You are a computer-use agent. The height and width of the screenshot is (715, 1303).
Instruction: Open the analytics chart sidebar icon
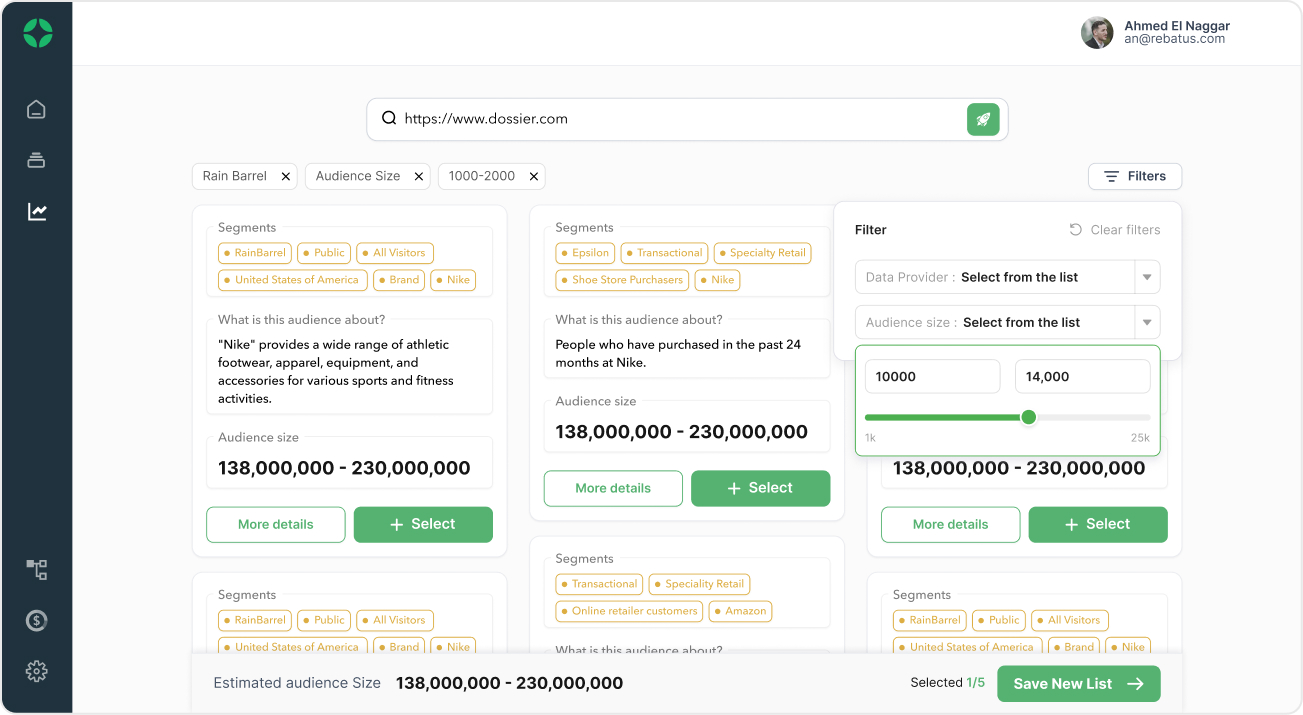pyautogui.click(x=37, y=211)
